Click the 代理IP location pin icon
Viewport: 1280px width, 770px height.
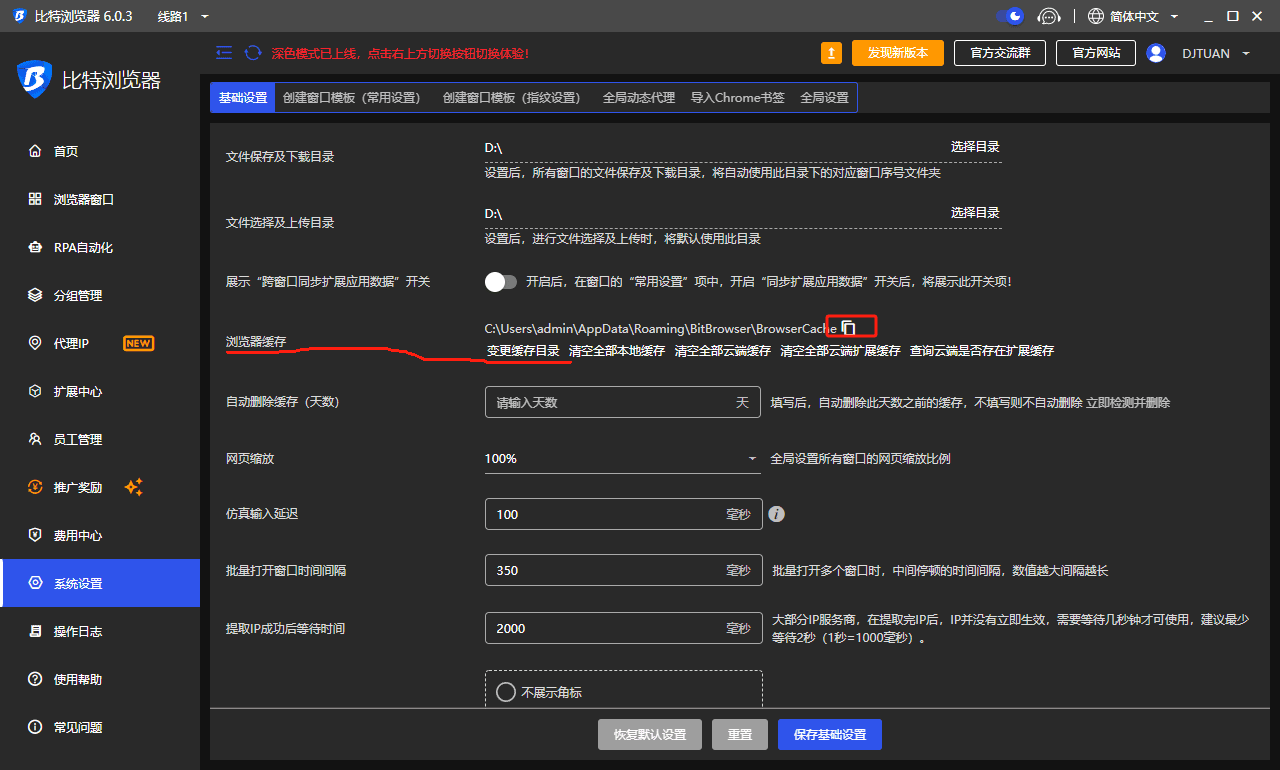click(x=35, y=343)
